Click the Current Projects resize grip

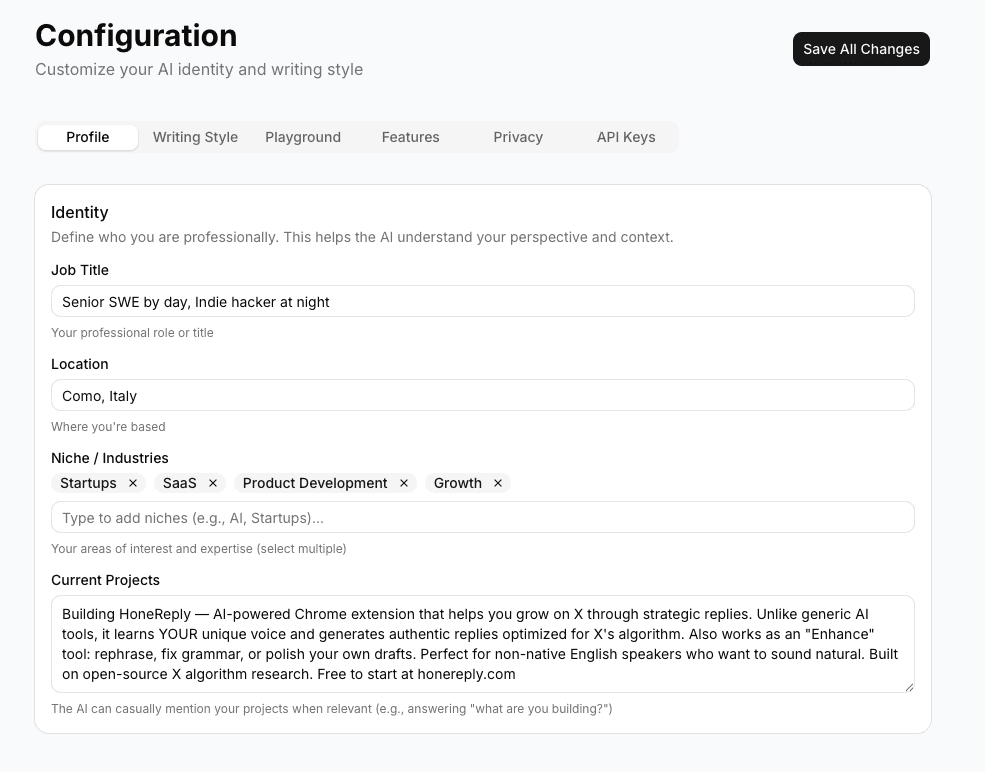909,685
